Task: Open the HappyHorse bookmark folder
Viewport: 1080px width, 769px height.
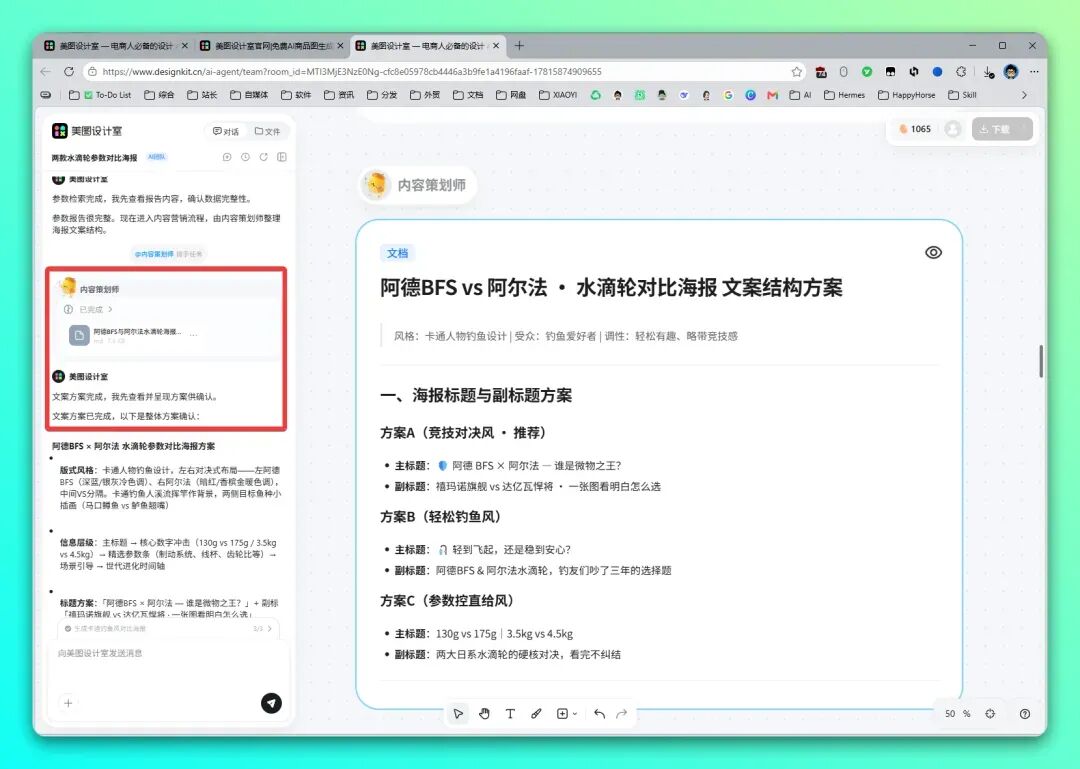Action: point(906,95)
